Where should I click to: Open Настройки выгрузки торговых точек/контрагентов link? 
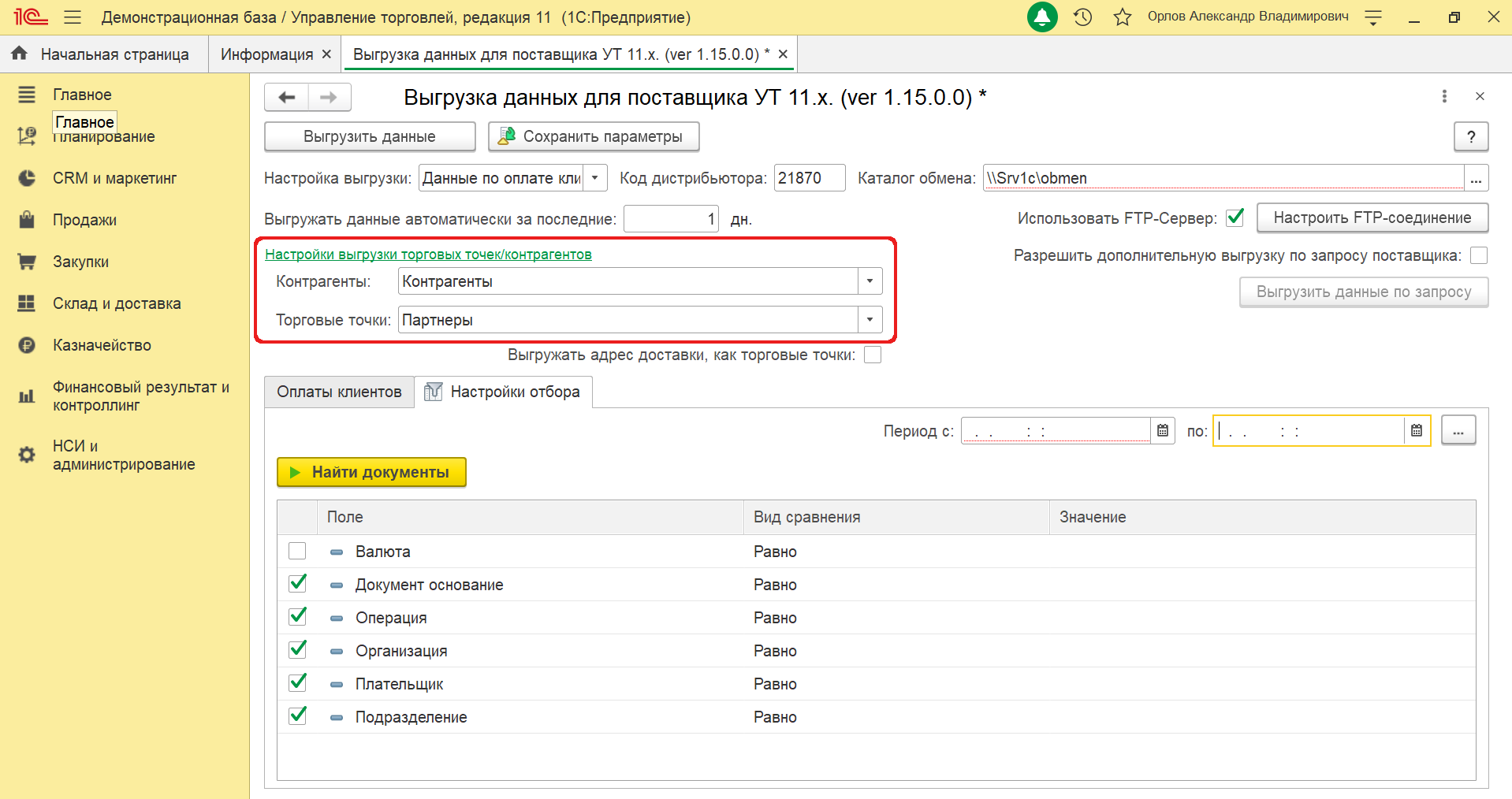click(428, 254)
